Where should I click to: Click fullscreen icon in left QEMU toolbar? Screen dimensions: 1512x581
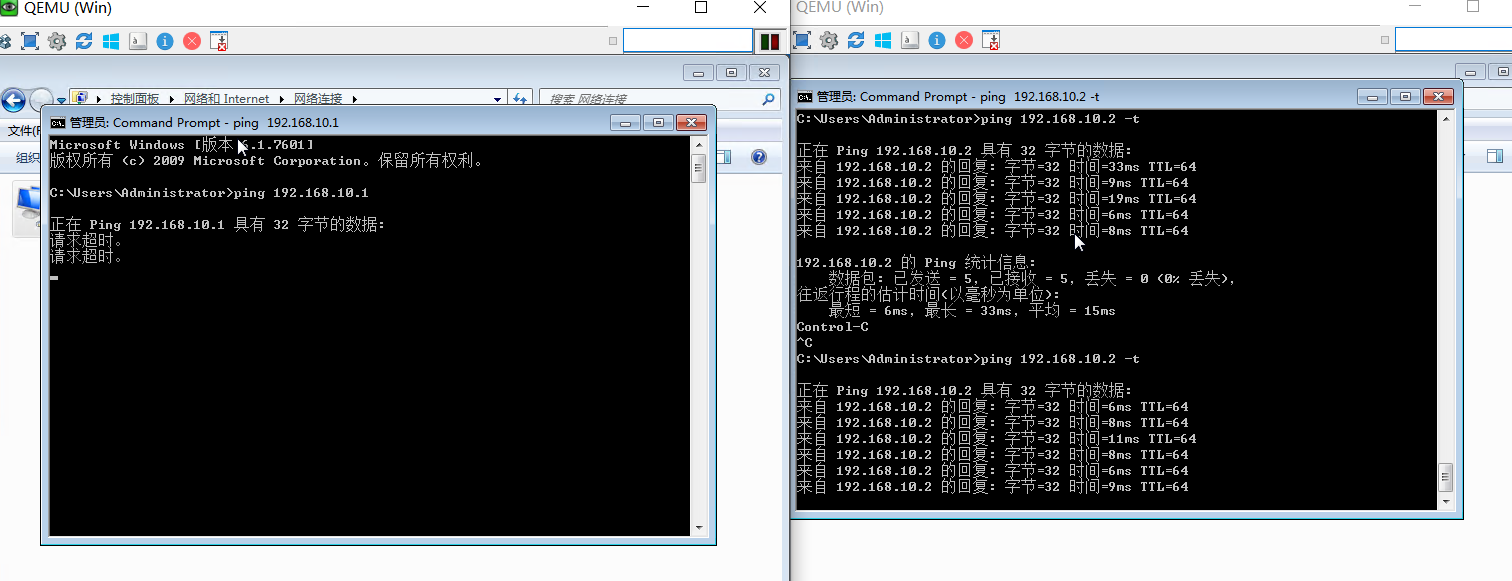[x=30, y=41]
